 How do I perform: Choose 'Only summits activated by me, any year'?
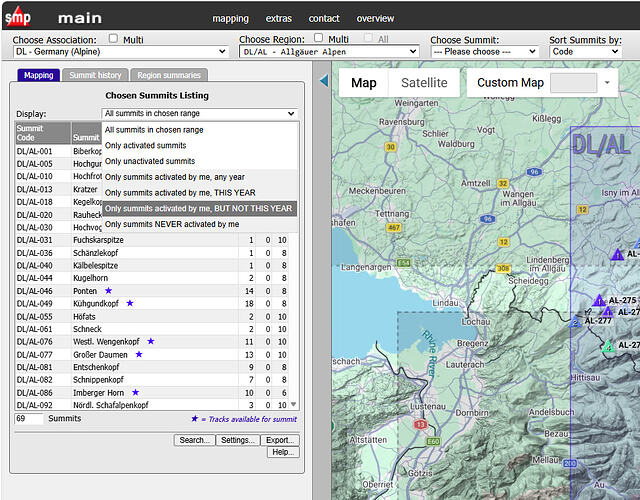(x=200, y=177)
